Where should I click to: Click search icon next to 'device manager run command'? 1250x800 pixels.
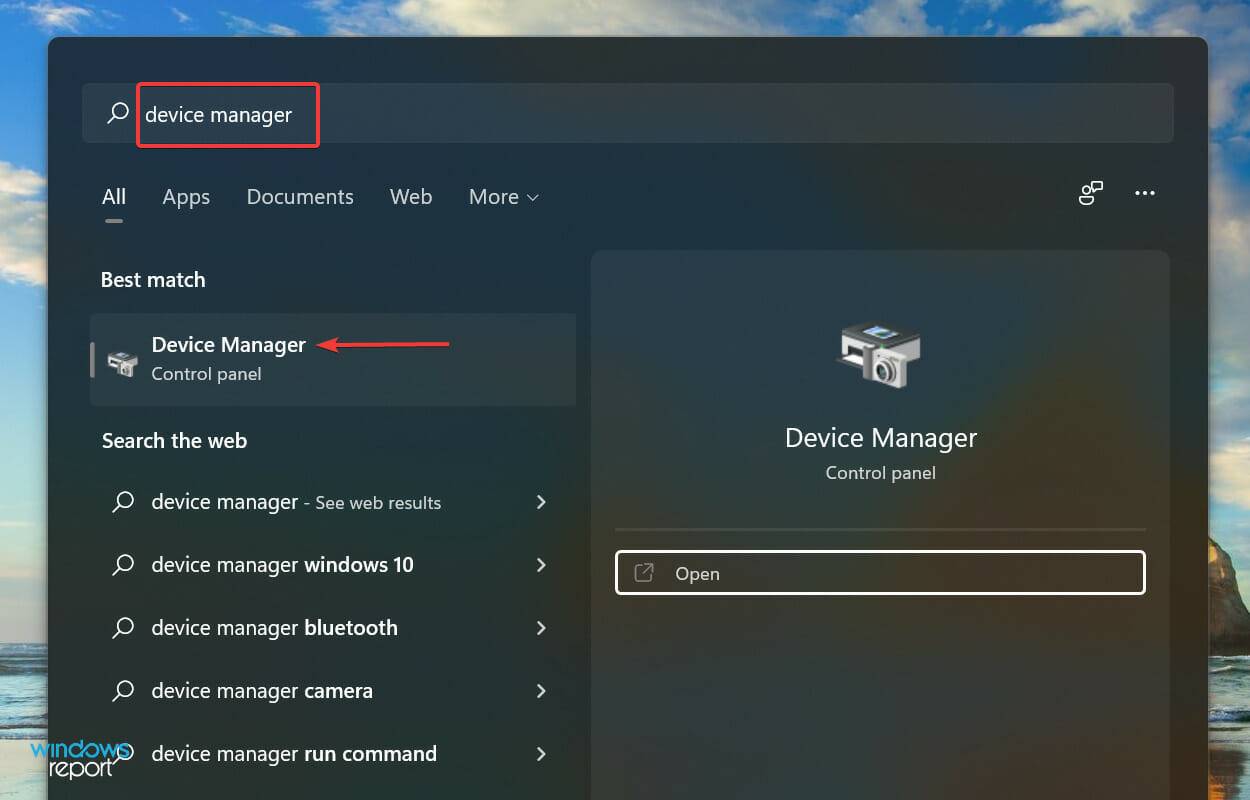click(x=123, y=754)
